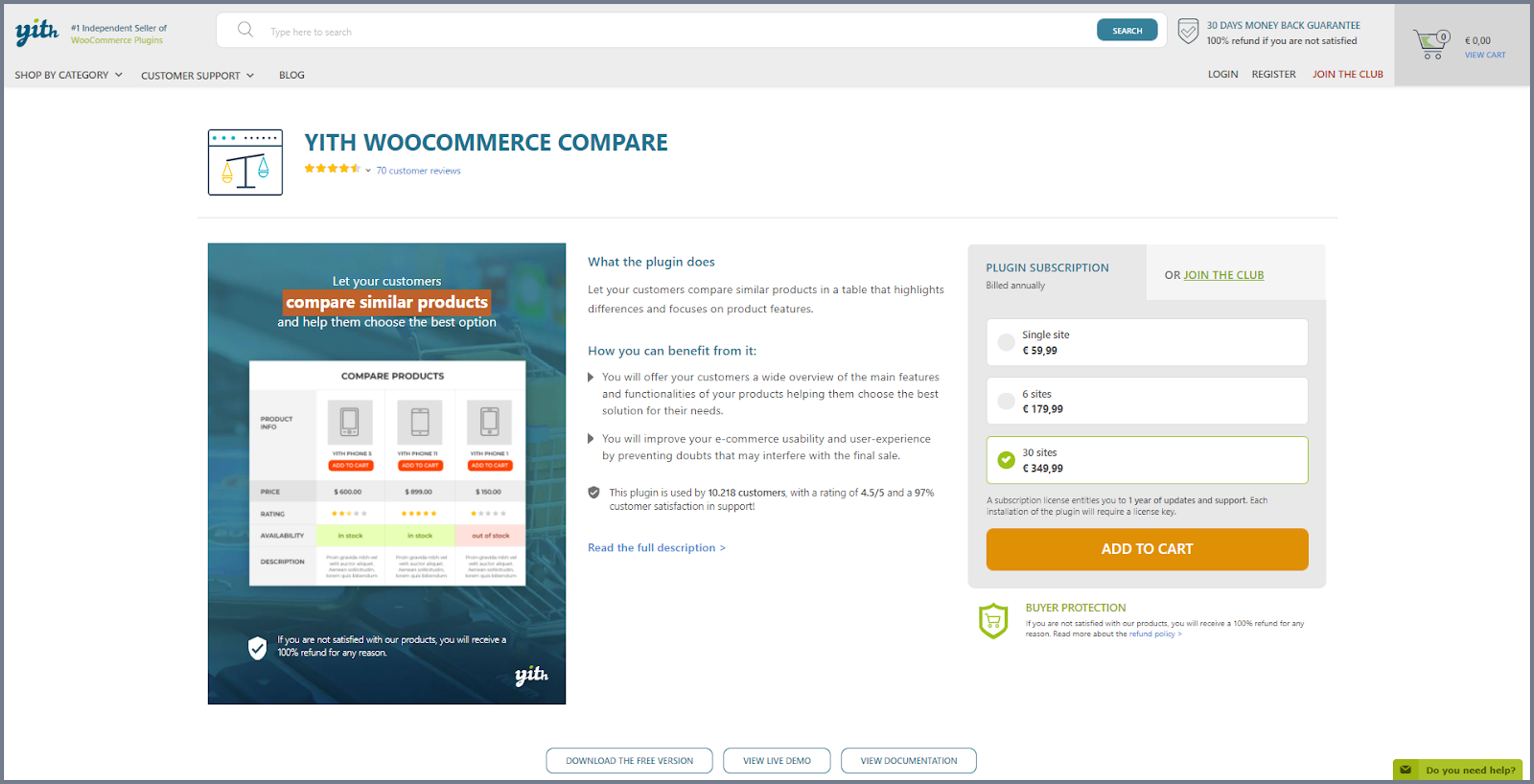The width and height of the screenshot is (1534, 784).
Task: Select the 30 sites license option
Action: pos(1147,460)
